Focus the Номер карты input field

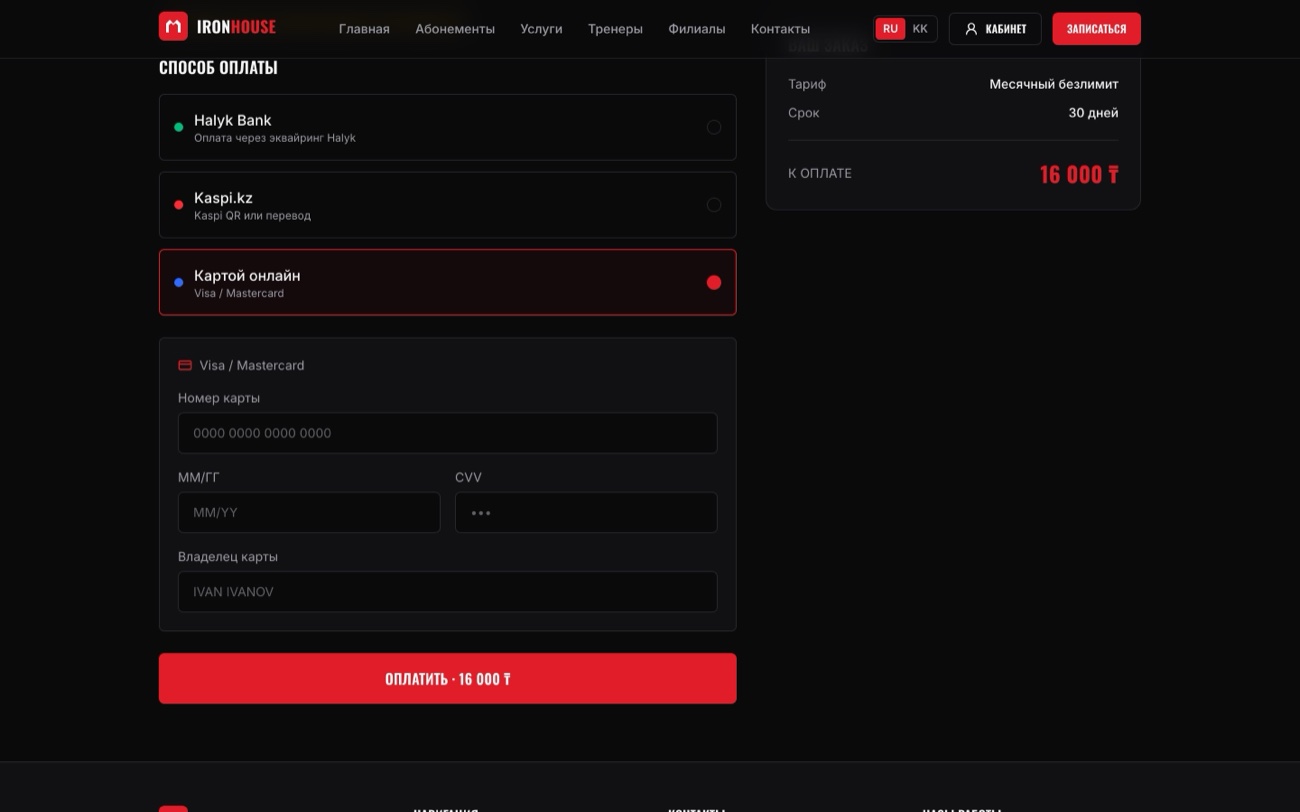click(448, 433)
